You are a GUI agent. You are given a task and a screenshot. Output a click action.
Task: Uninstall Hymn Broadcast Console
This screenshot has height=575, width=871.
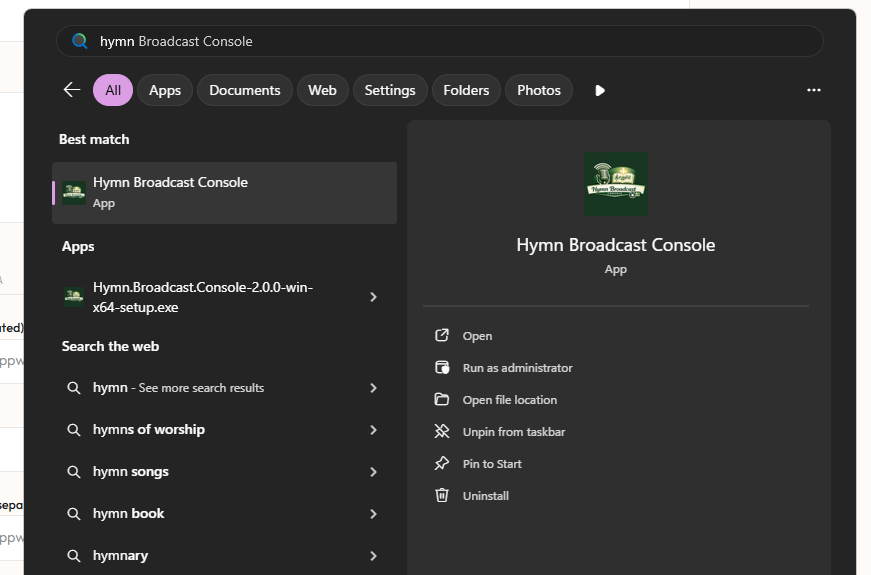point(485,496)
